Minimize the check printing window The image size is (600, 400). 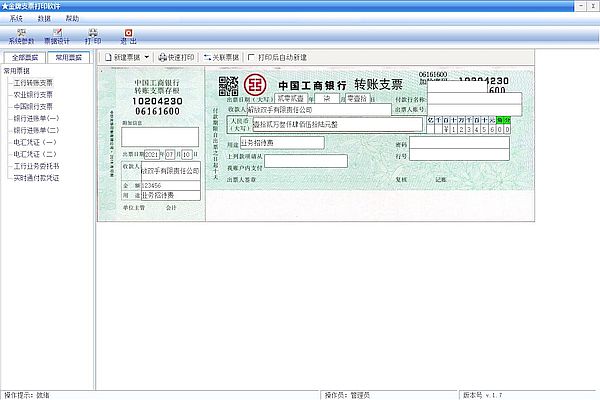(581, 6)
